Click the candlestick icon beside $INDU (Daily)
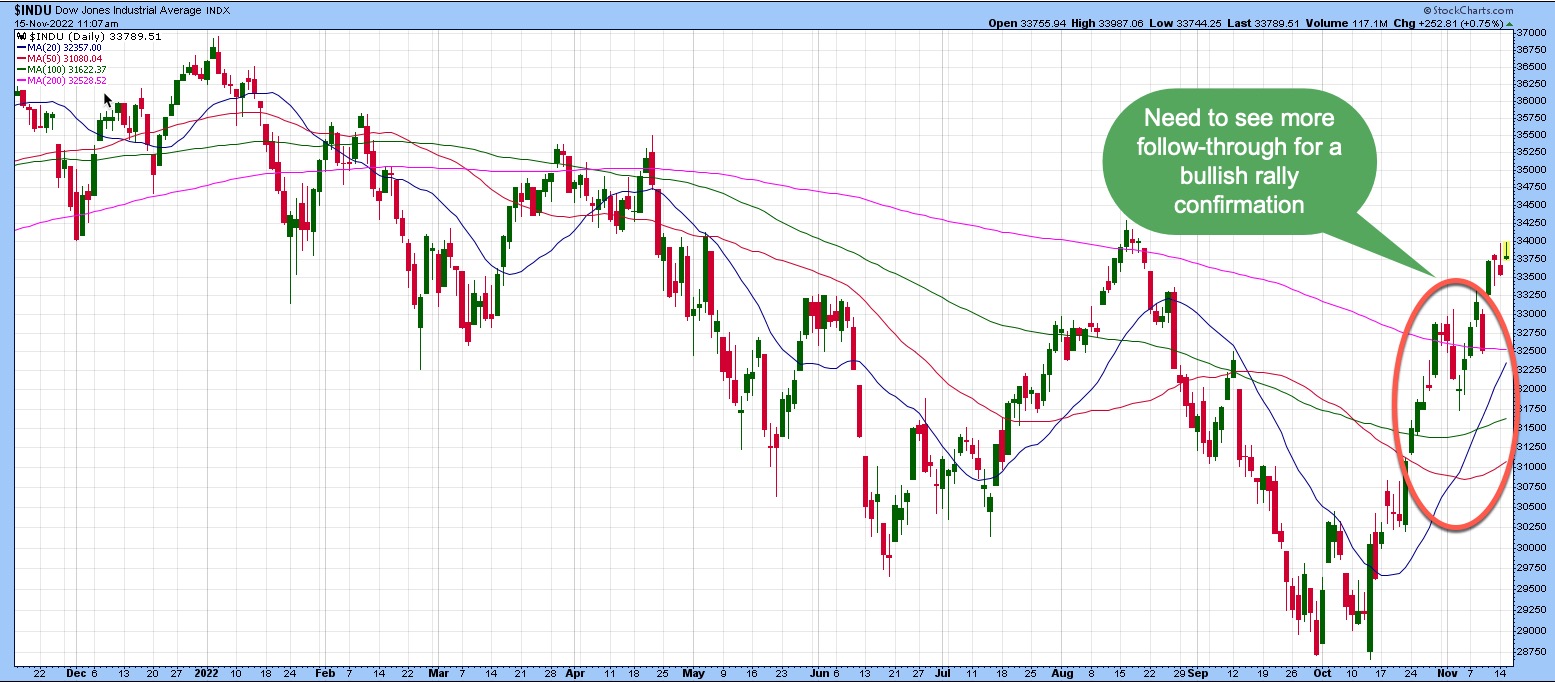 [x=20, y=36]
